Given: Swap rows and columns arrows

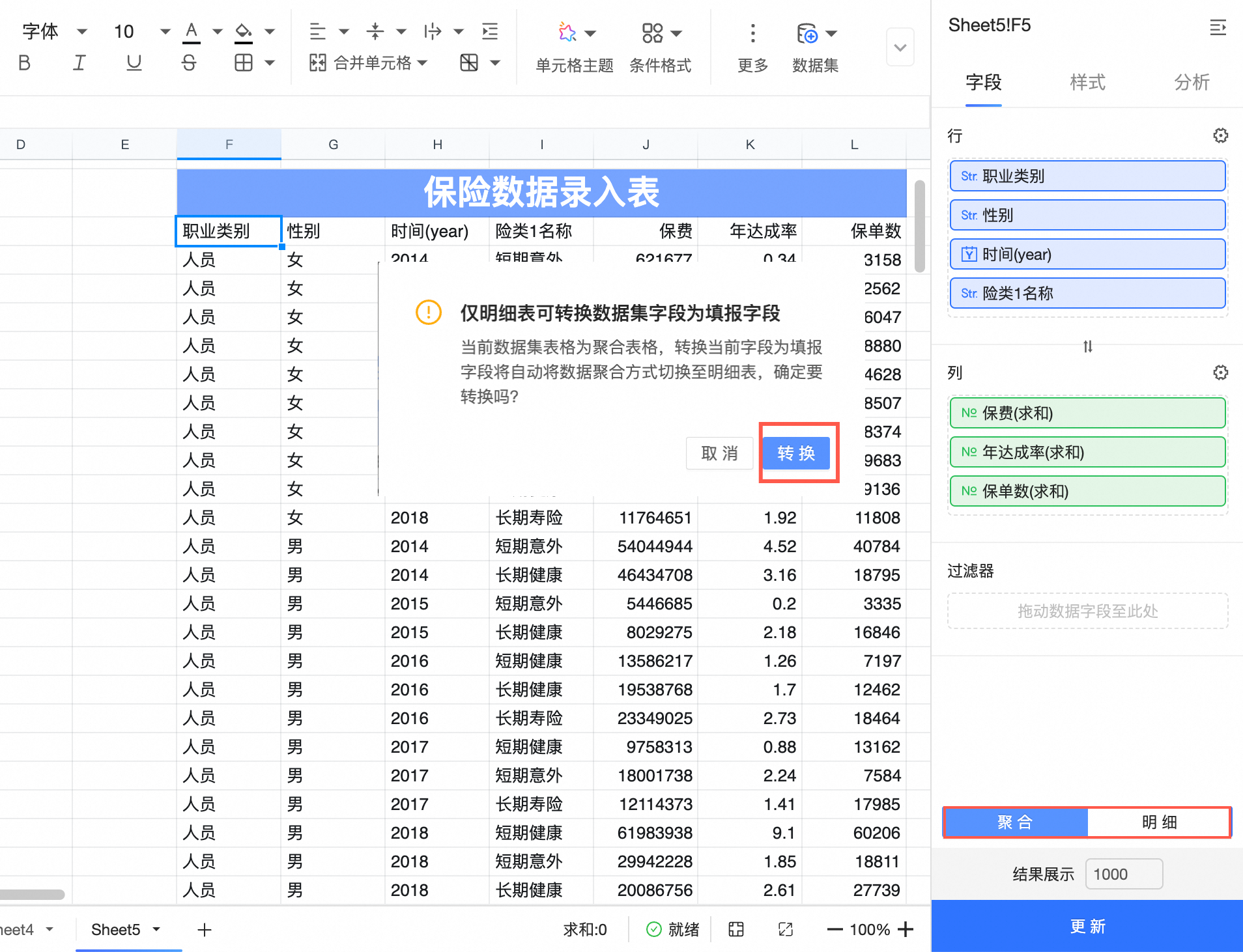Looking at the screenshot, I should [x=1087, y=346].
